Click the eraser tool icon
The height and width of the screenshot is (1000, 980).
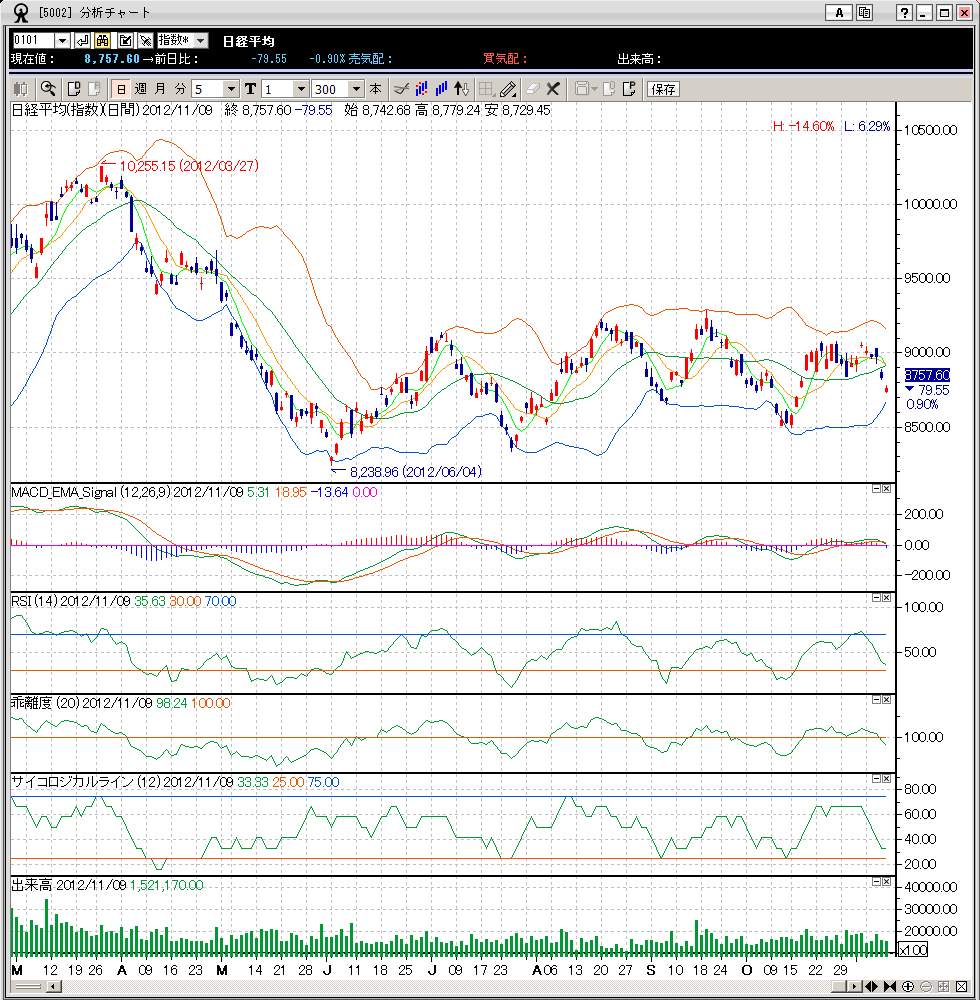pos(532,88)
